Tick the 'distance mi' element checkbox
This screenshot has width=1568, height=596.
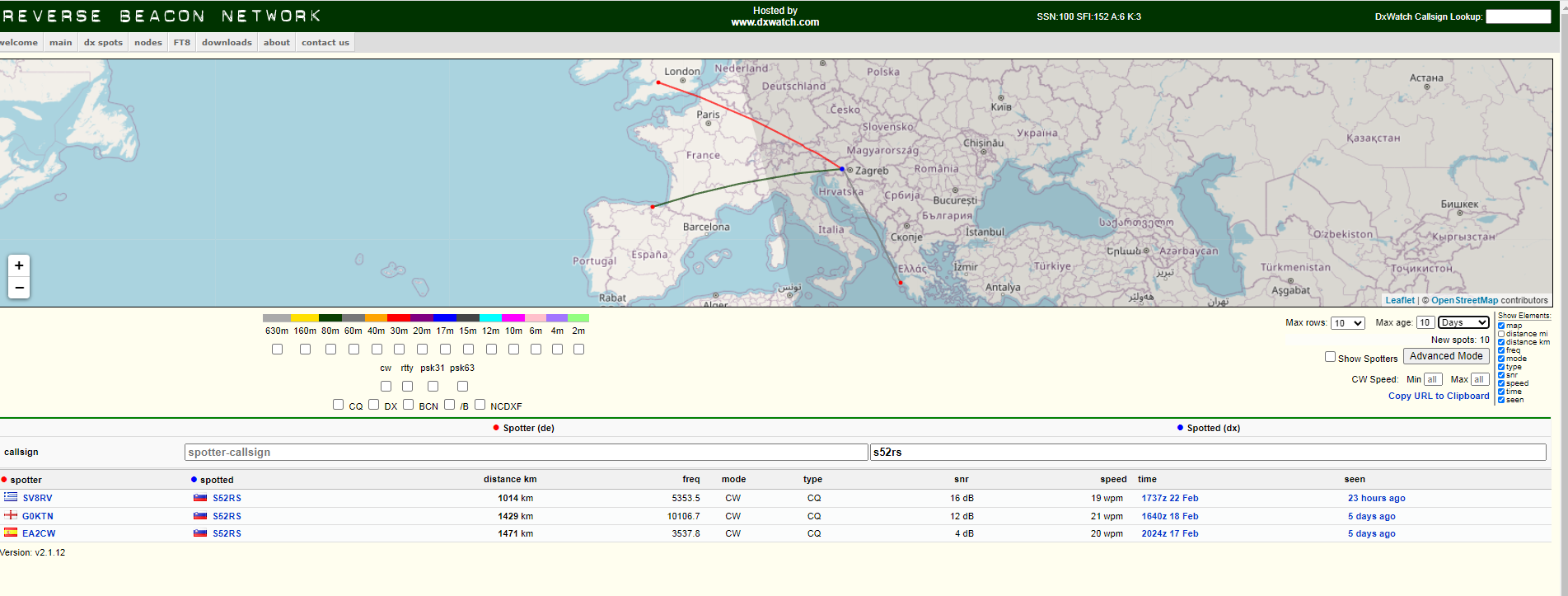(x=1501, y=334)
